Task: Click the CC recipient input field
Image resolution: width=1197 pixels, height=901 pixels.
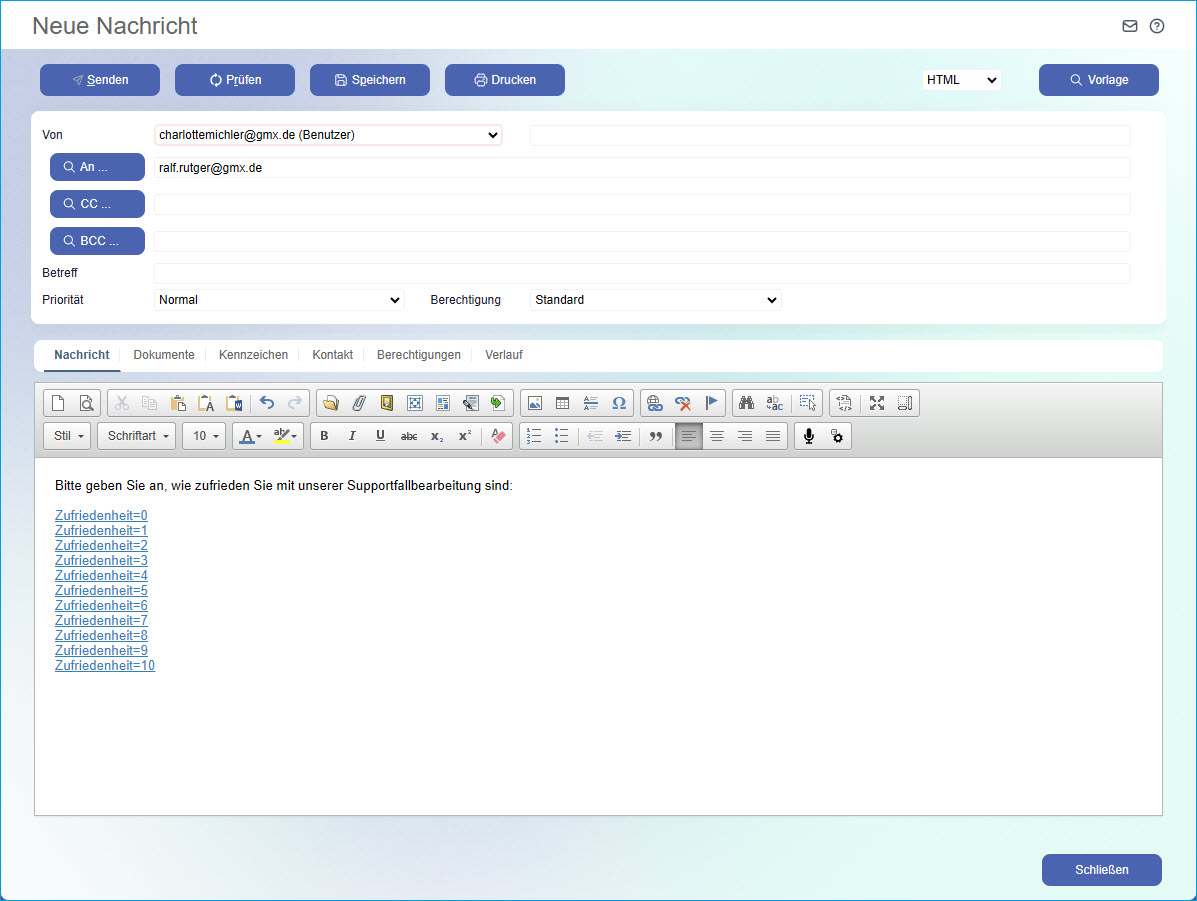Action: pos(642,204)
